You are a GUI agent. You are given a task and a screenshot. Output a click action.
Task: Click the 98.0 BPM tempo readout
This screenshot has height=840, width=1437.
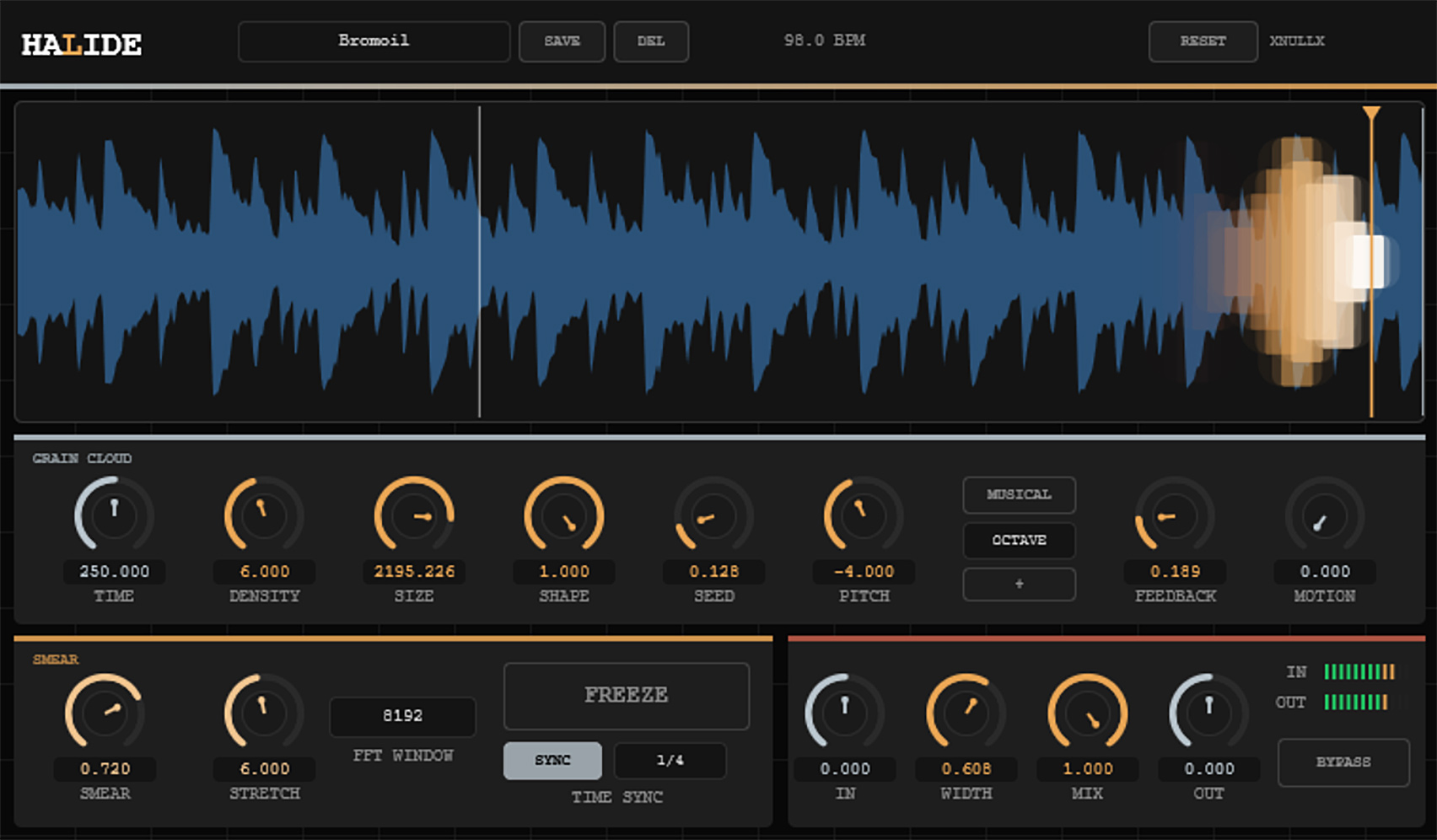(x=824, y=40)
